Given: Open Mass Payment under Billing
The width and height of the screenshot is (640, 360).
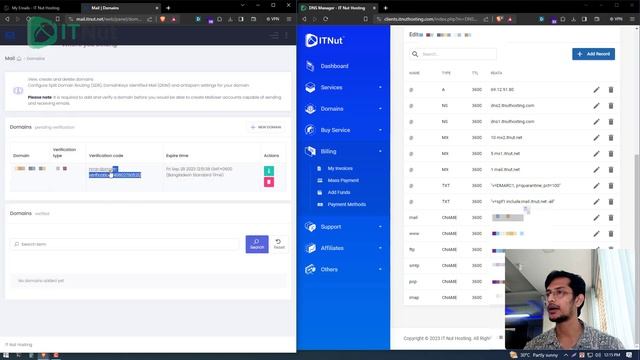Looking at the screenshot, I should [343, 180].
